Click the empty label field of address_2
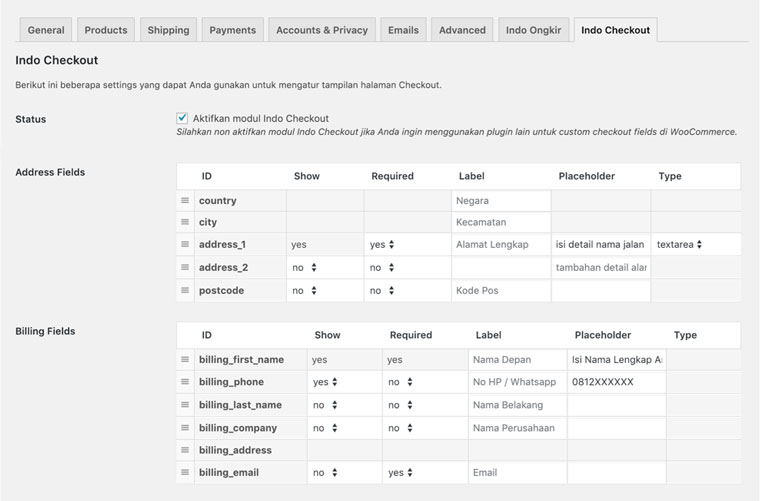Image resolution: width=760 pixels, height=501 pixels. point(501,267)
